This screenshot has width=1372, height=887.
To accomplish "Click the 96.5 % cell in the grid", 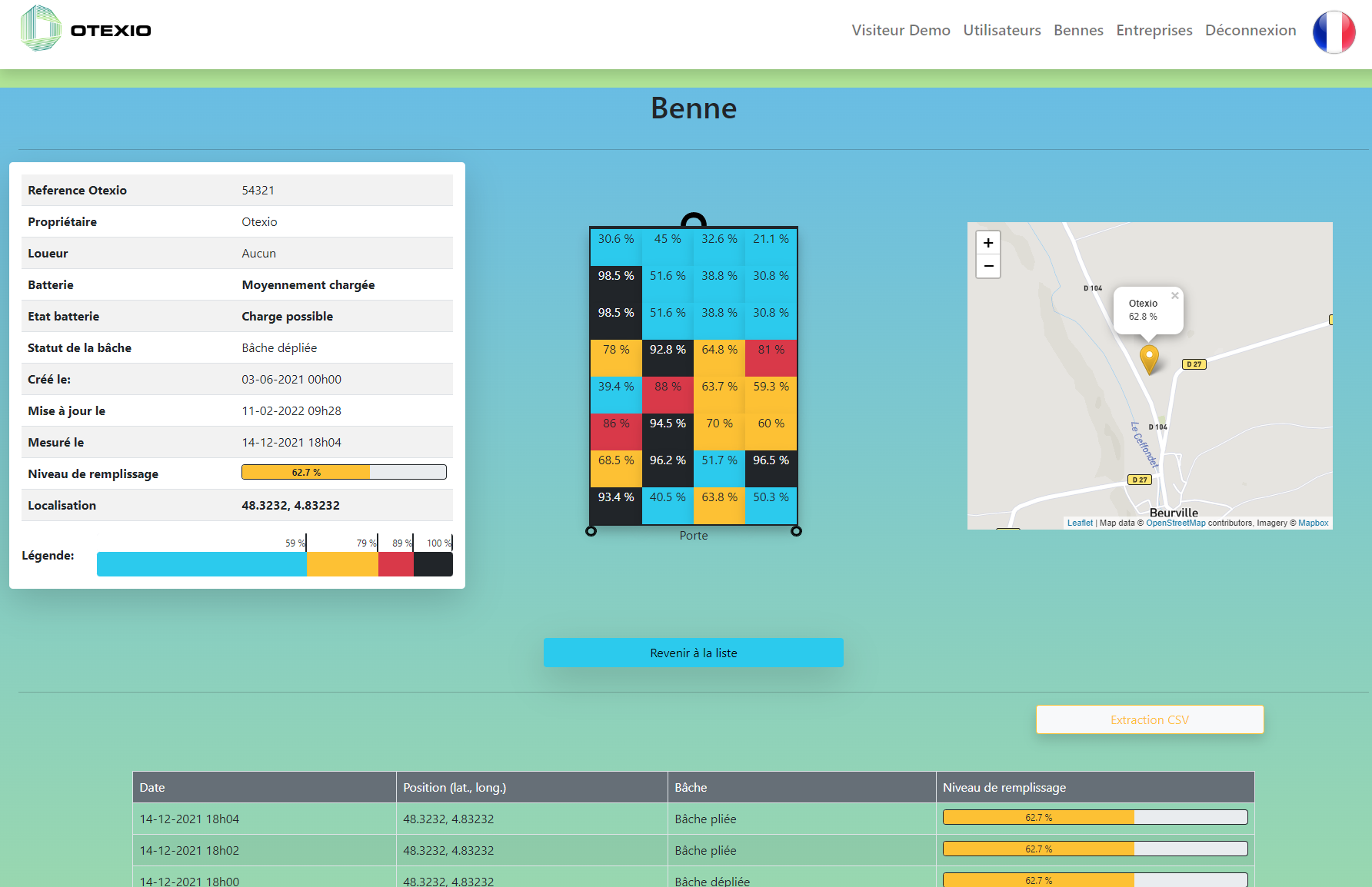I will (x=771, y=460).
